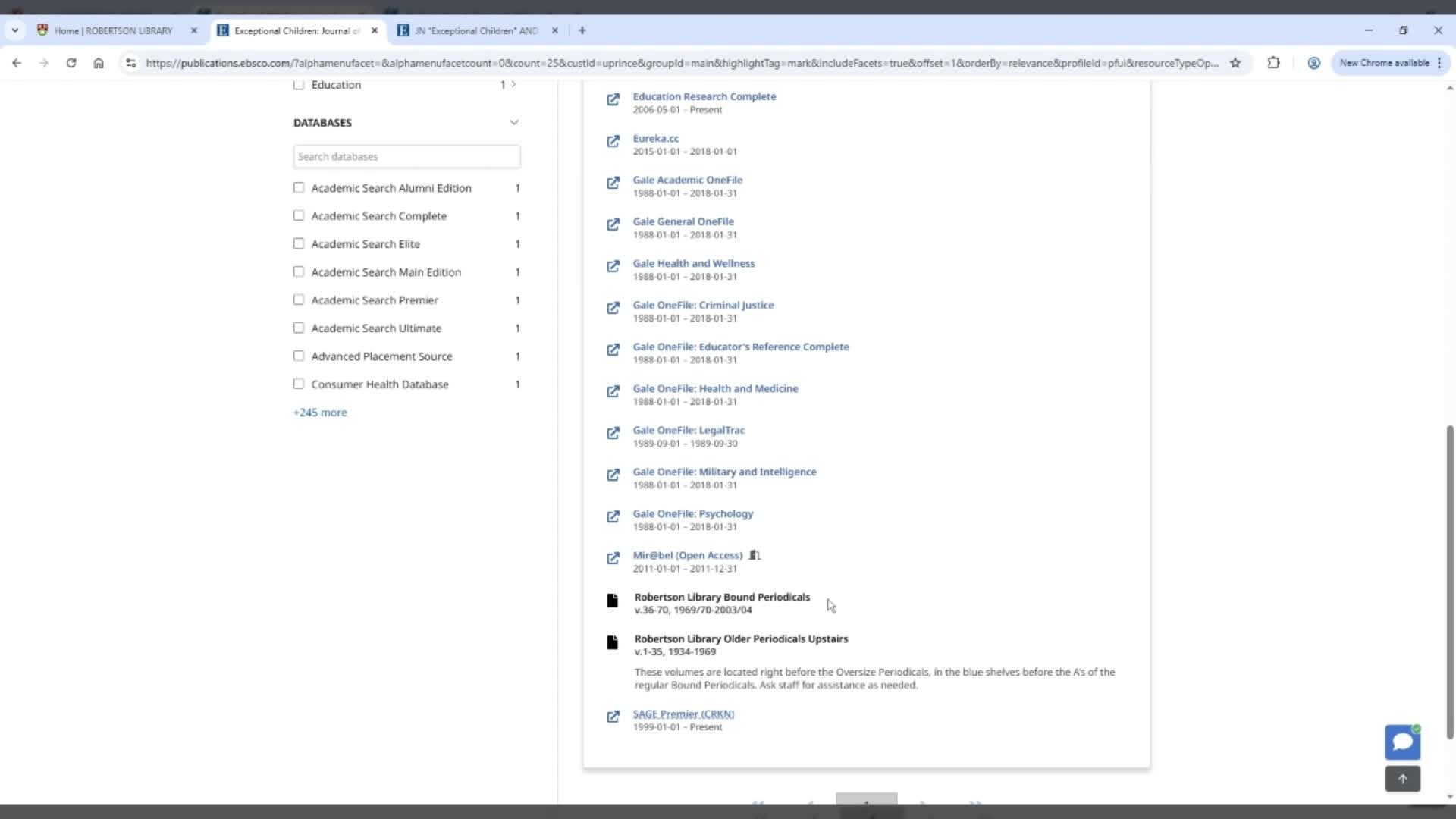This screenshot has height=819, width=1456.
Task: Open external link icon beside Eureka.cc
Action: pos(613,141)
